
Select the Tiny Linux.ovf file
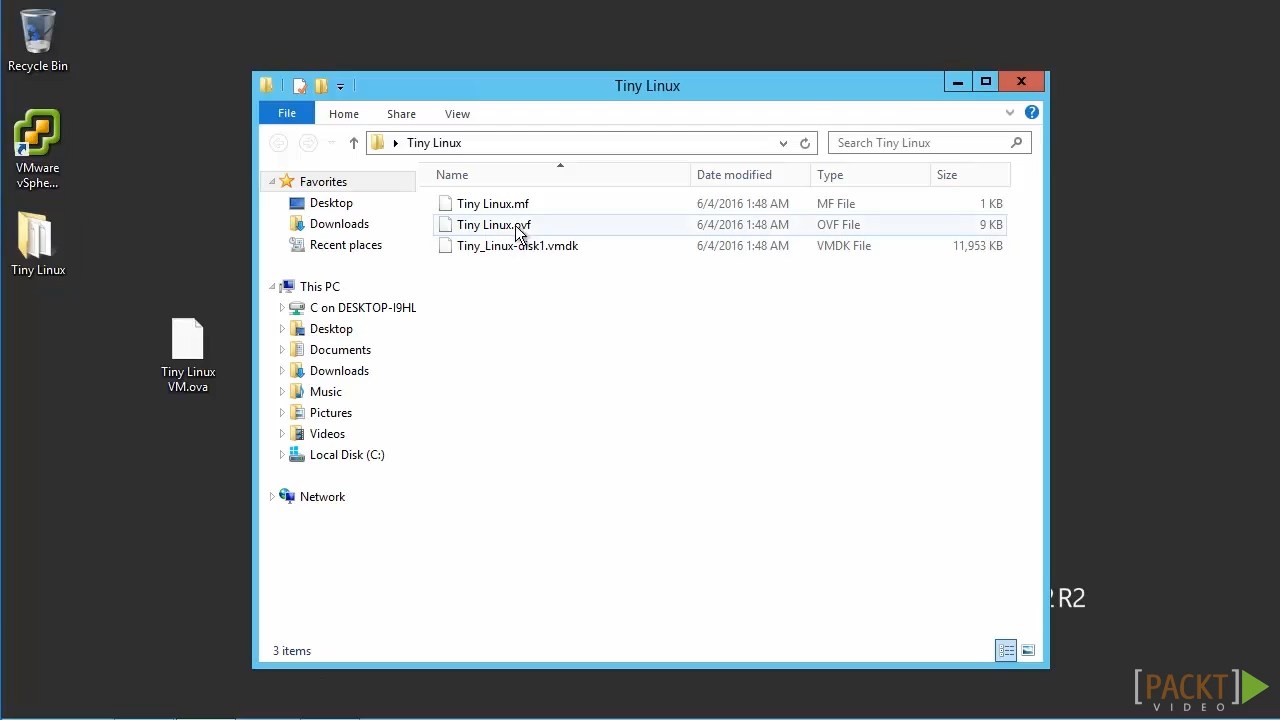(x=493, y=225)
